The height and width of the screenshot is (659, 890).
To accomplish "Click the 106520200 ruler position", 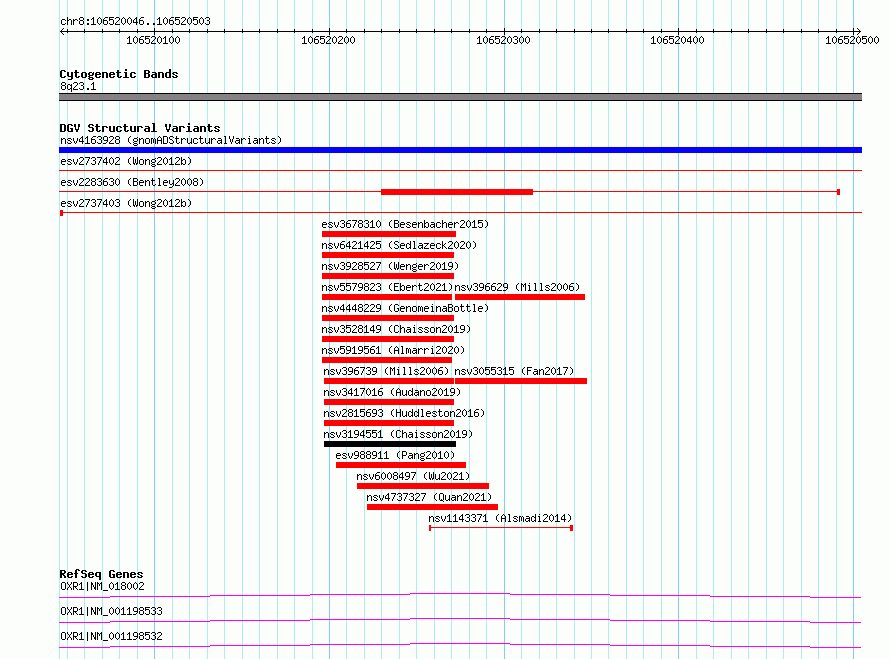I will (328, 40).
